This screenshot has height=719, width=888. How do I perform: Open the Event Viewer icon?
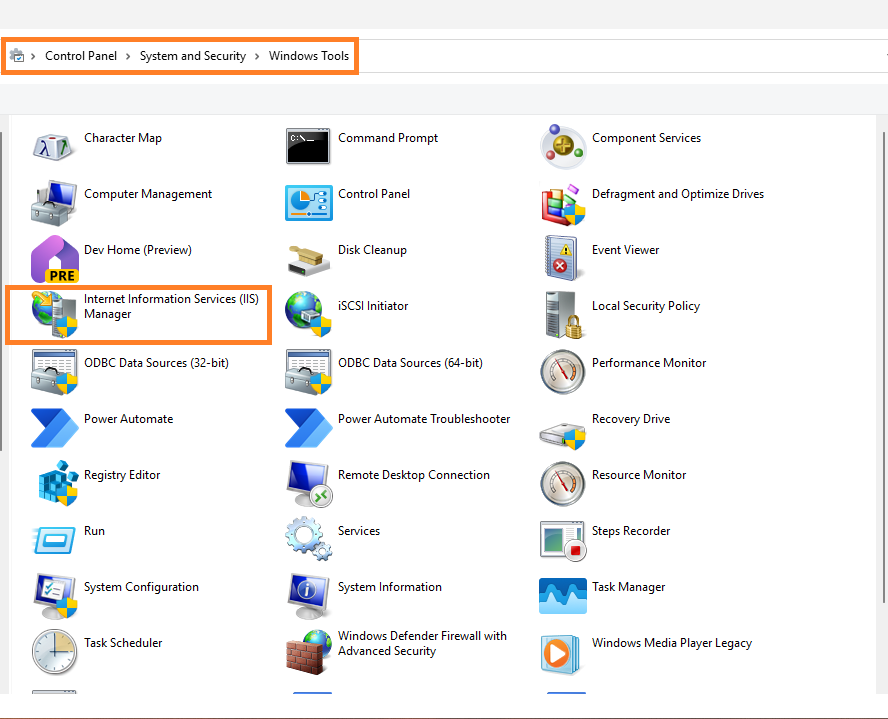[x=562, y=258]
